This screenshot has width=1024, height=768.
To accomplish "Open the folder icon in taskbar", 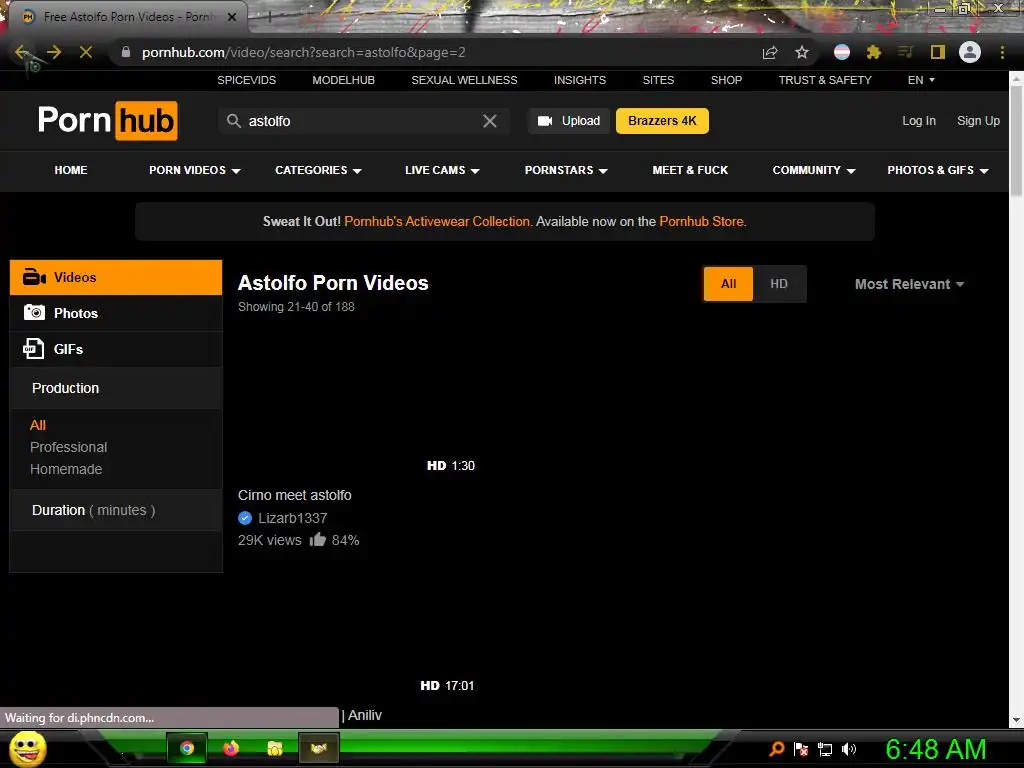I will tap(275, 748).
